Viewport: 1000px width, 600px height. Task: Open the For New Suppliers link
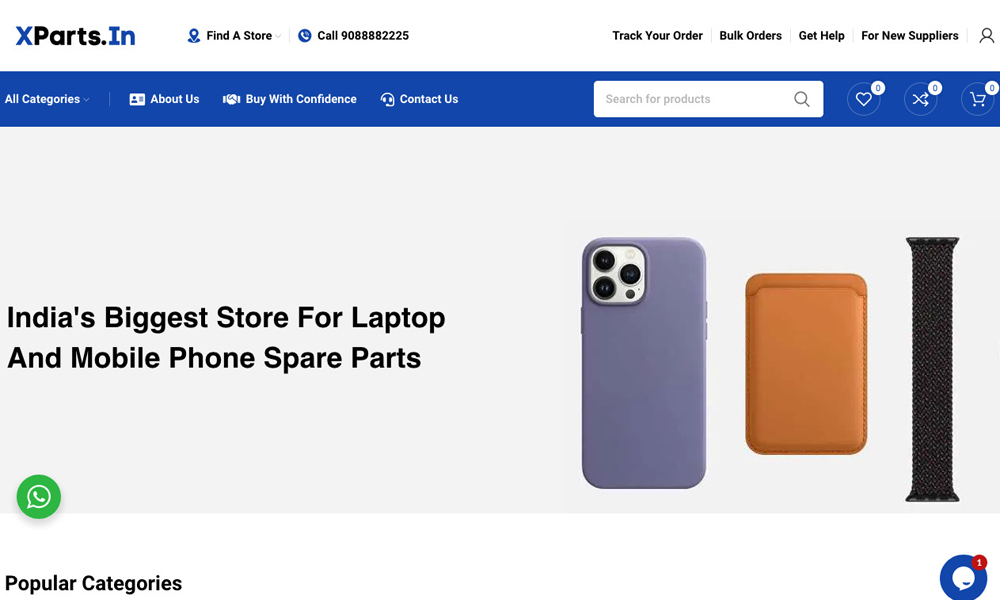tap(909, 36)
